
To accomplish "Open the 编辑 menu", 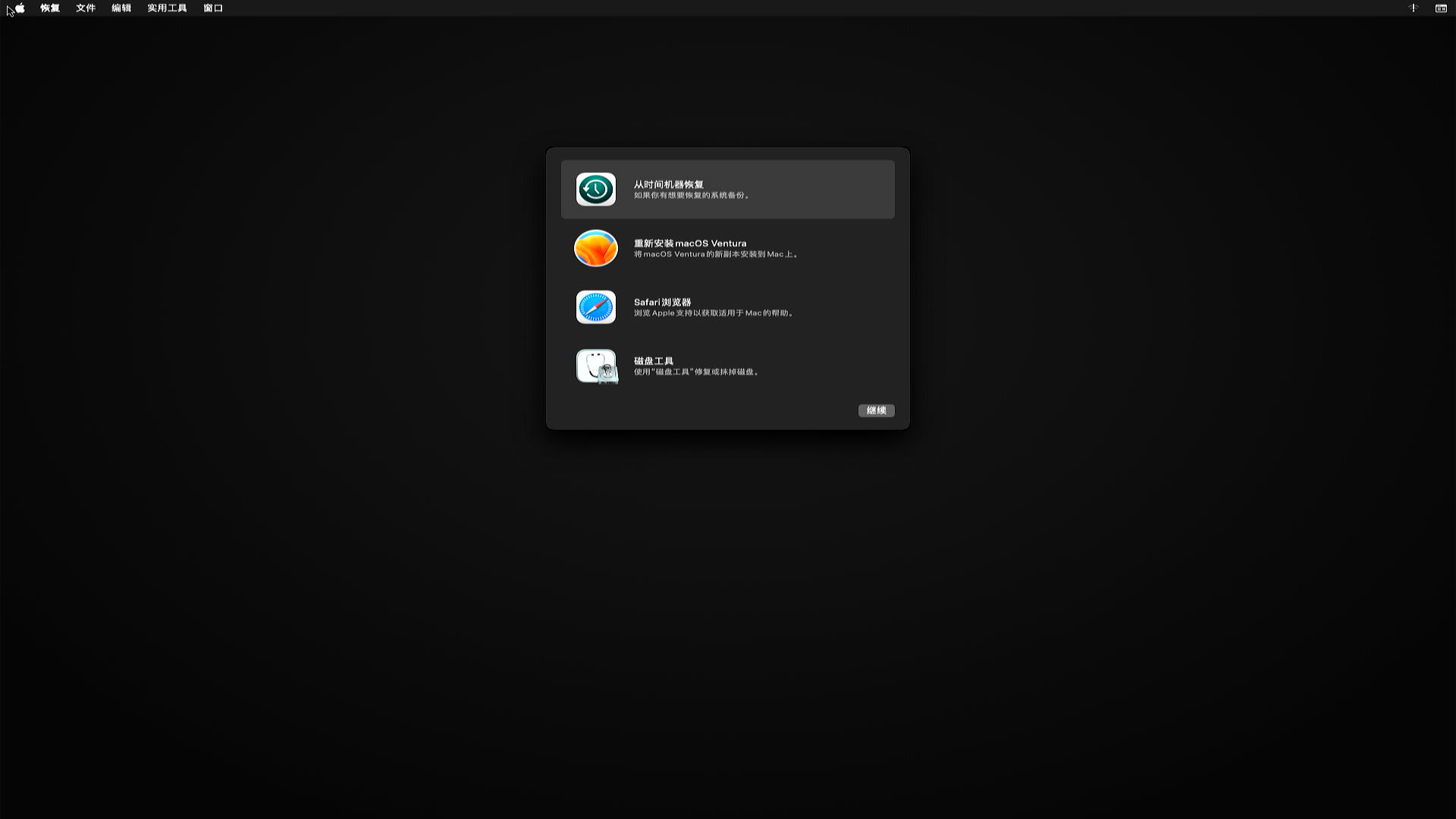I will [121, 8].
